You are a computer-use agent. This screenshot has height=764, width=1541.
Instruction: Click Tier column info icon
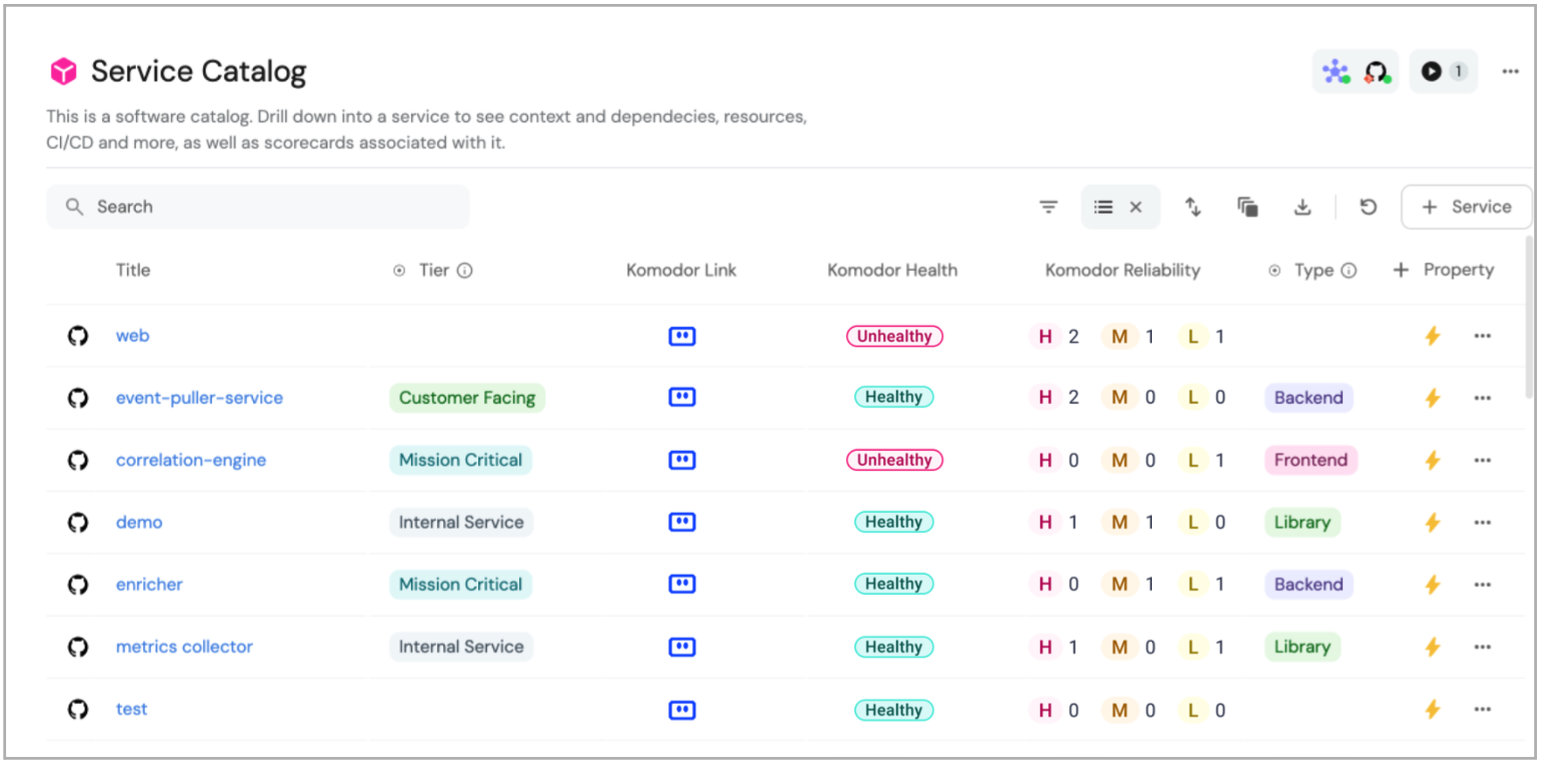click(x=465, y=270)
